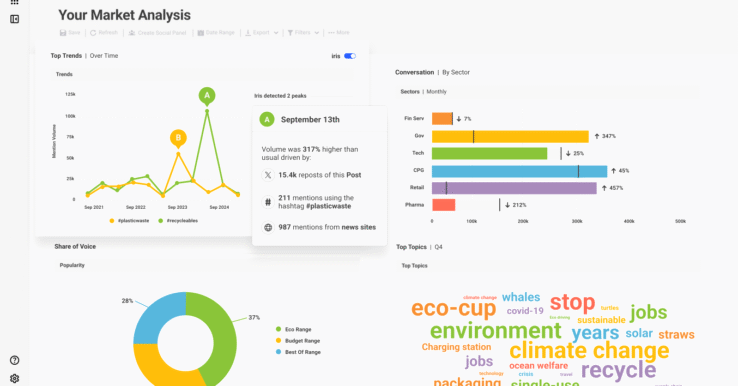Open the Date Range picker
This screenshot has height=386, width=738.
tap(216, 32)
